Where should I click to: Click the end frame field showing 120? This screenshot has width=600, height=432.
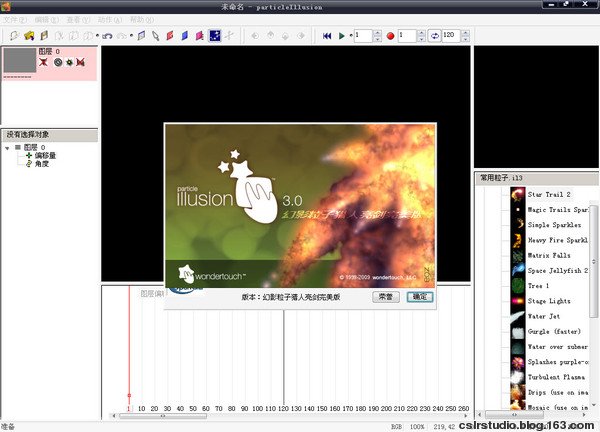coord(451,36)
